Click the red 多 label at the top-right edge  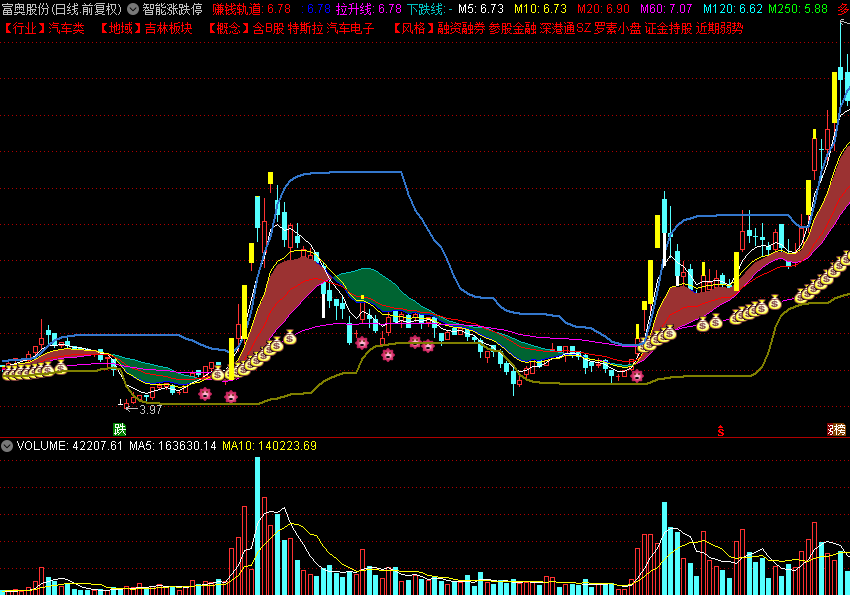(843, 9)
